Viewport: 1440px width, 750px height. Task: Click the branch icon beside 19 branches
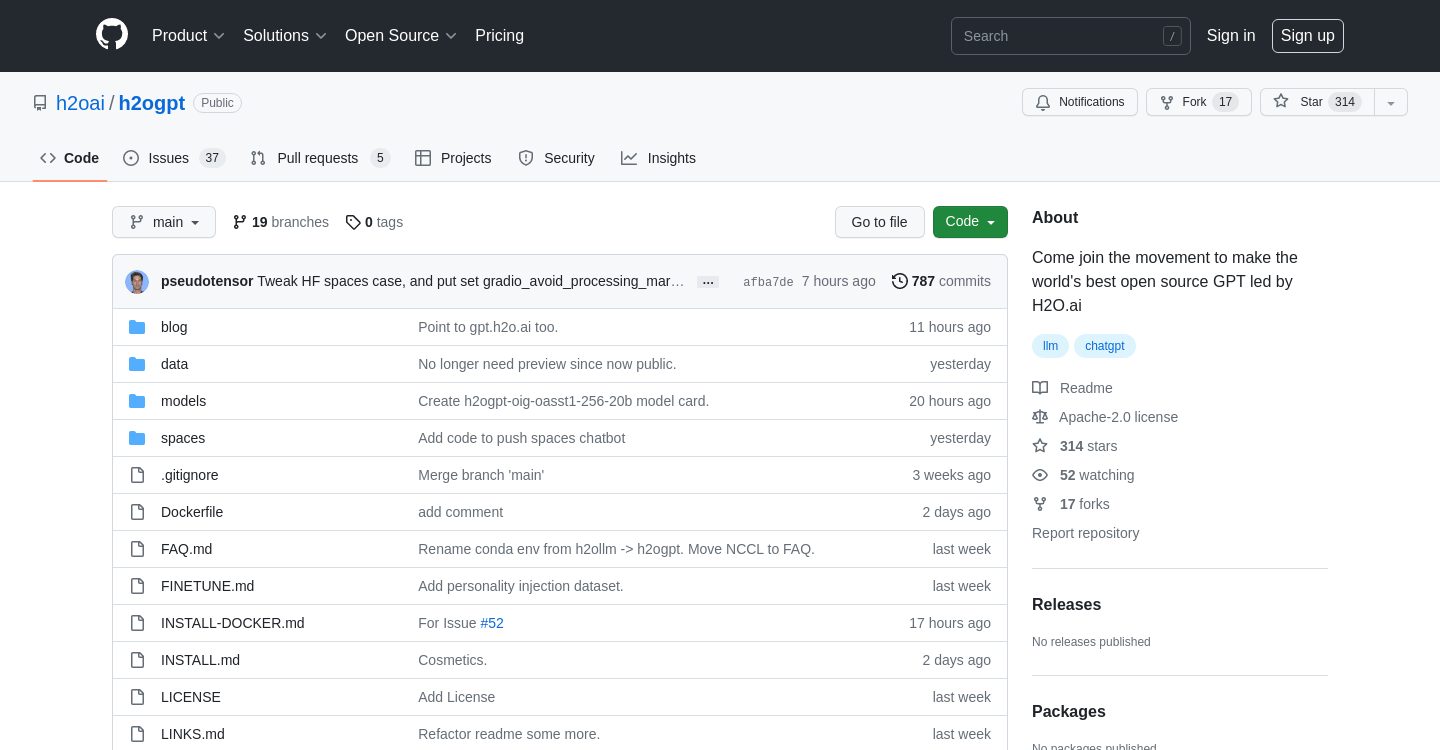tap(240, 222)
